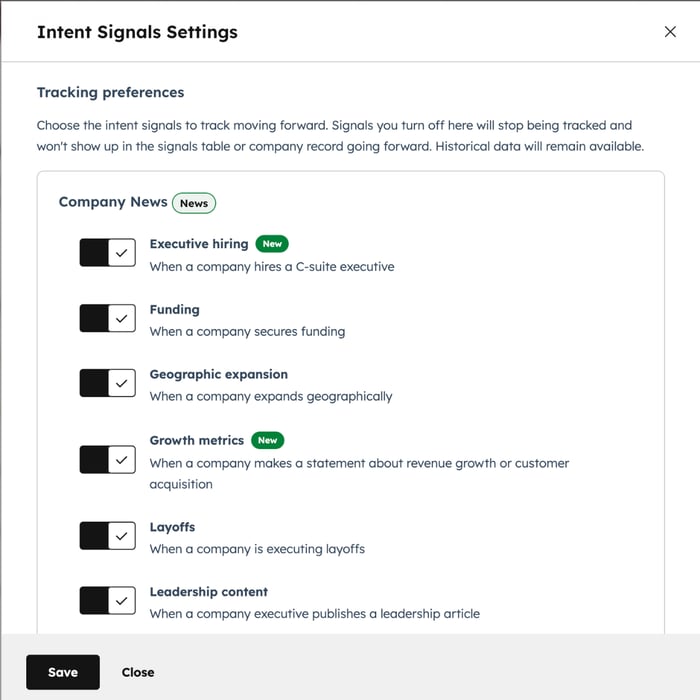The height and width of the screenshot is (700, 700).
Task: Click the News badge beside Company News
Action: tap(194, 203)
